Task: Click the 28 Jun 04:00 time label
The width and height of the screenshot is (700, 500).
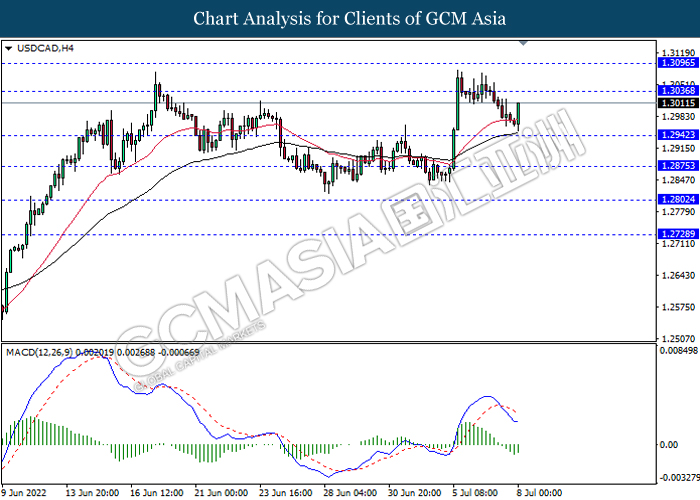Action: (x=350, y=493)
